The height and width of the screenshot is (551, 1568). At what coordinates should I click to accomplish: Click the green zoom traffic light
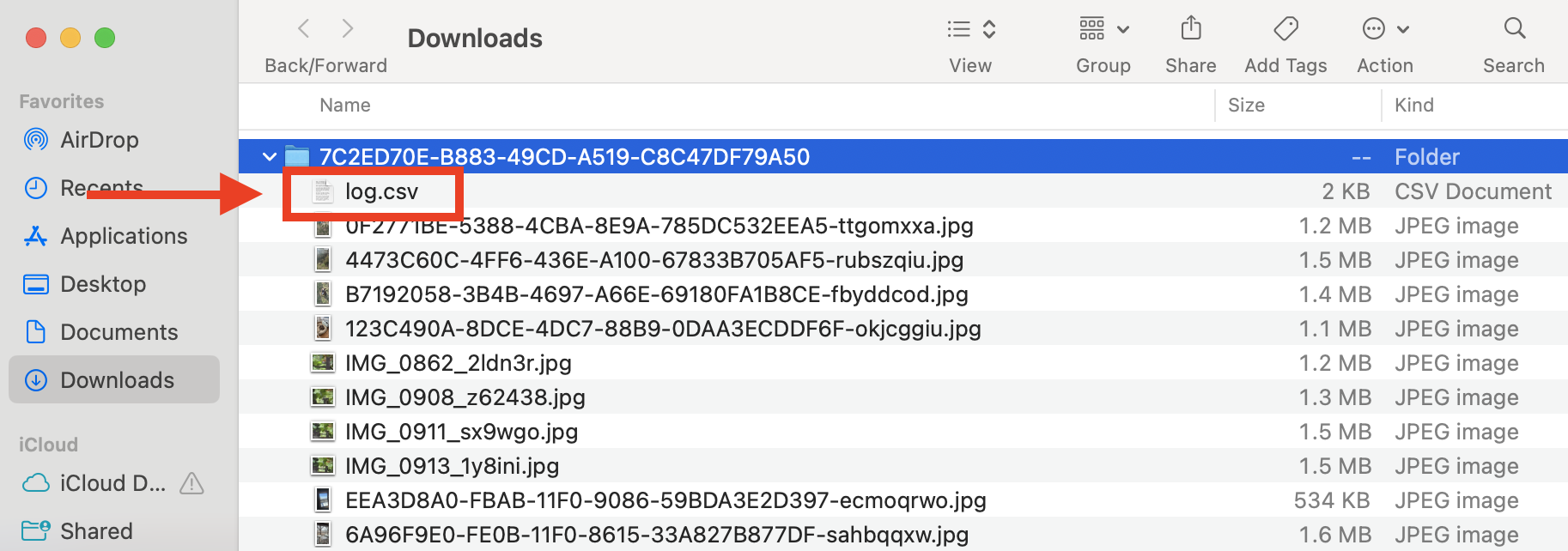click(104, 38)
